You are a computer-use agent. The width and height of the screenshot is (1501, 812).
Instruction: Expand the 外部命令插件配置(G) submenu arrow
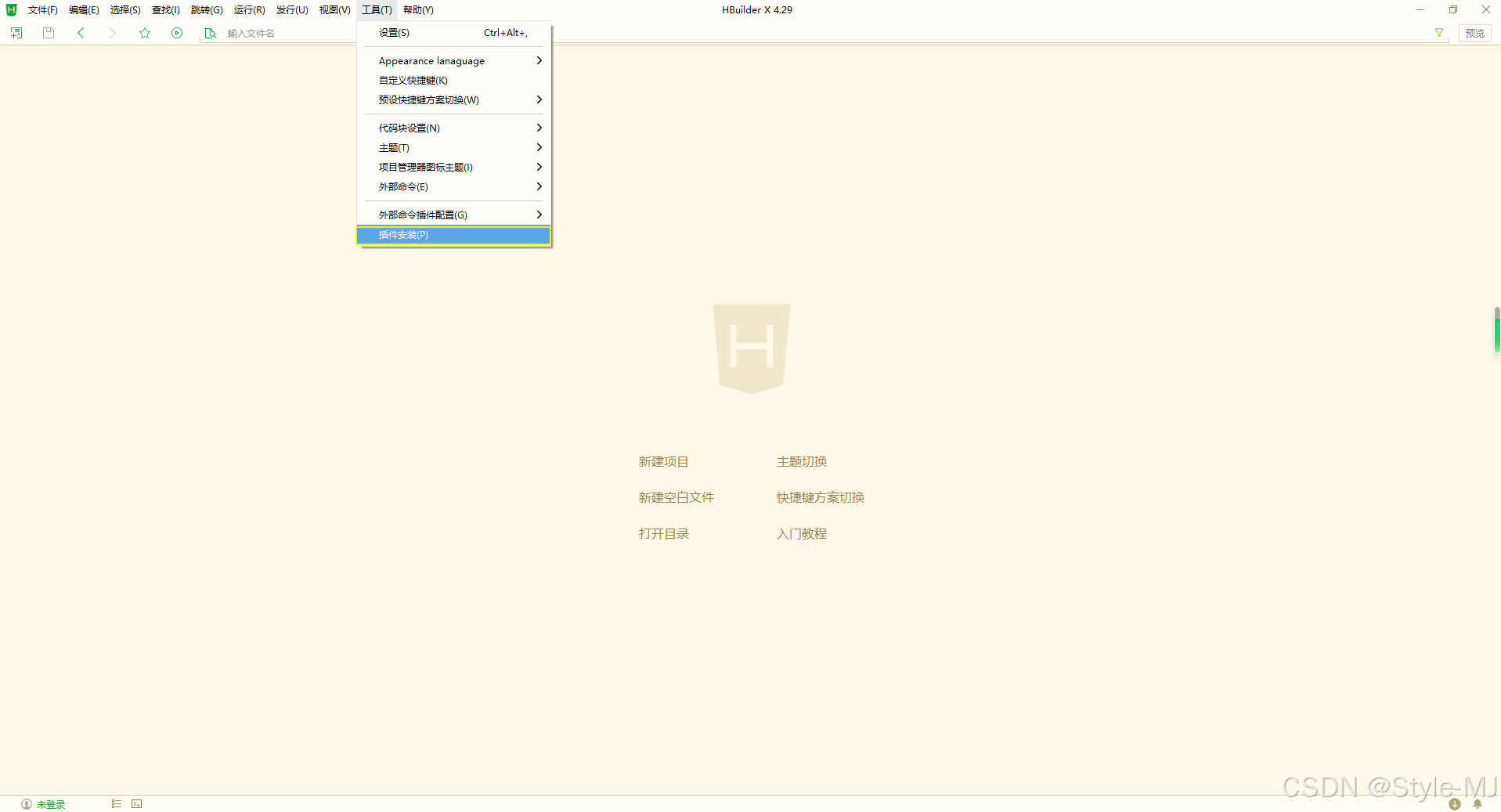[539, 215]
